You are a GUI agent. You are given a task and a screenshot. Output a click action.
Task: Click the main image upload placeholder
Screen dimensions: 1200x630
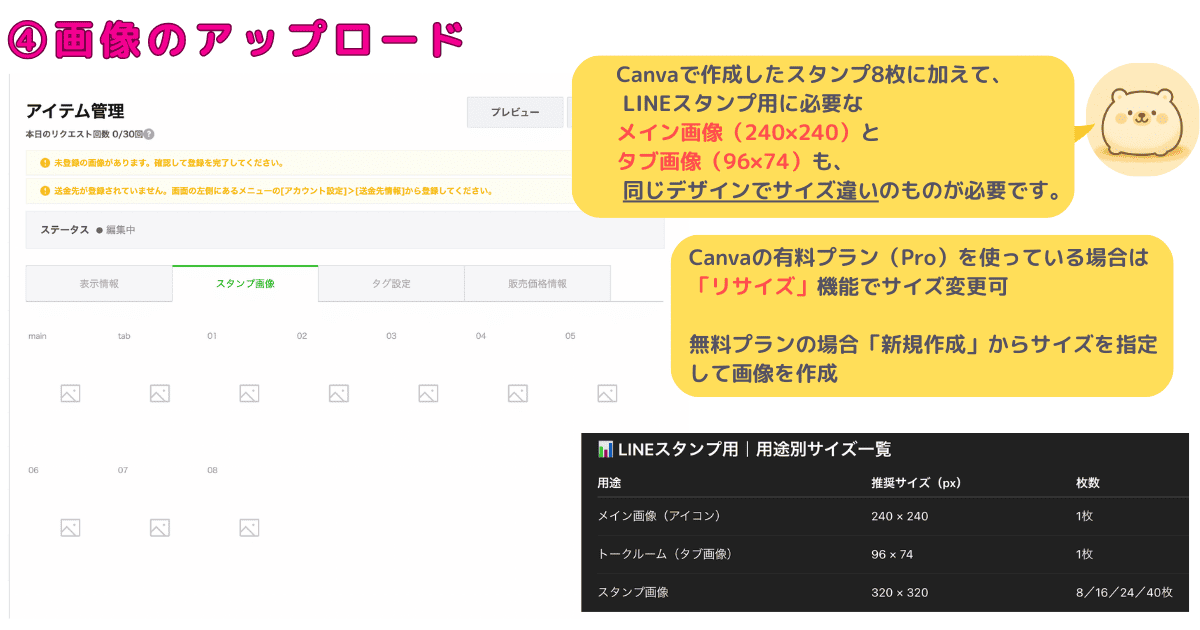pos(70,394)
